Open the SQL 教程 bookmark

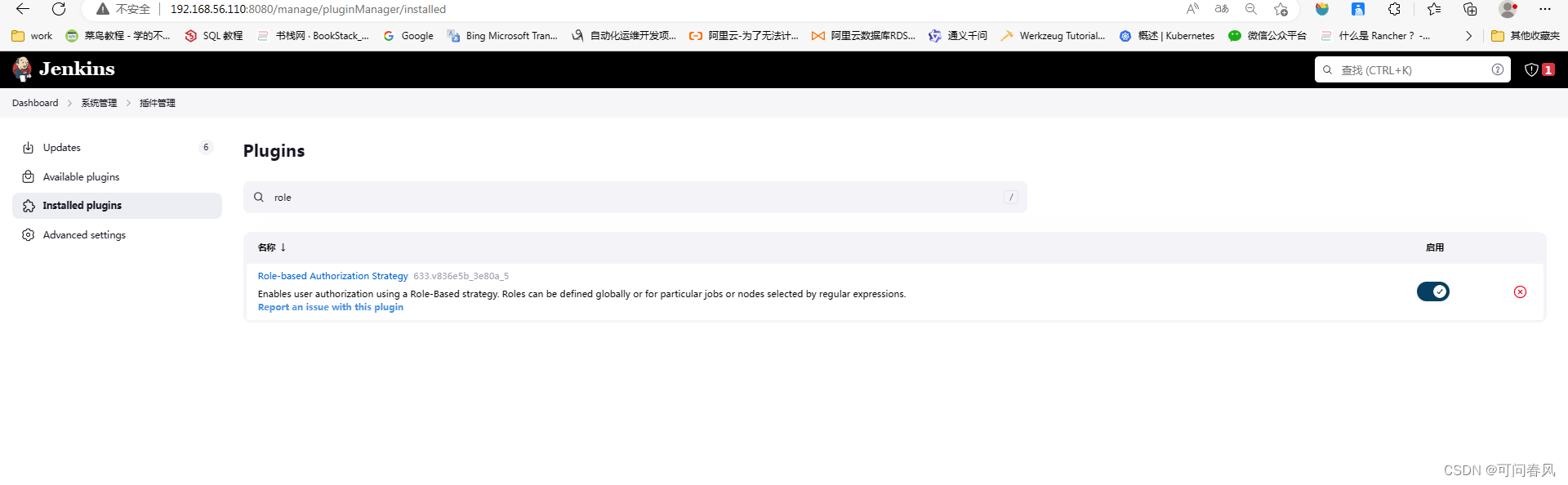click(213, 36)
